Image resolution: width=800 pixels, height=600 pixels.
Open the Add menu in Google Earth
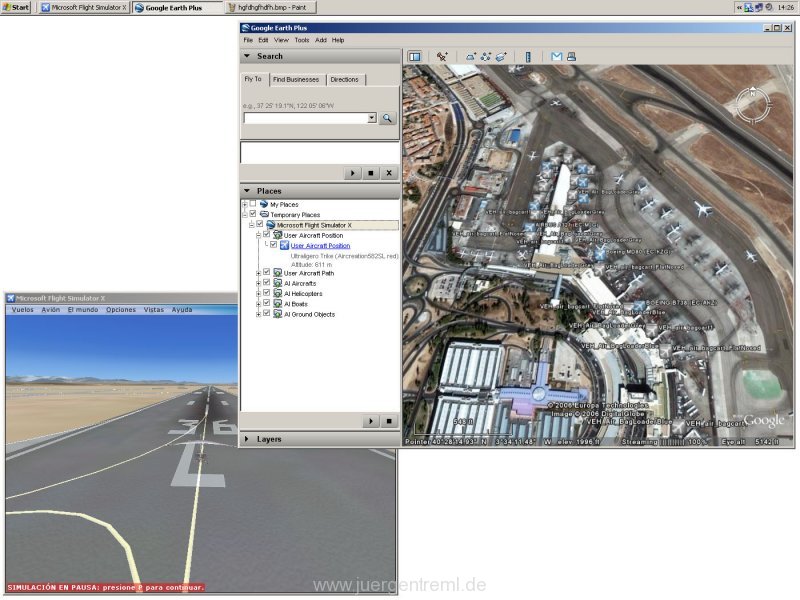(x=320, y=40)
